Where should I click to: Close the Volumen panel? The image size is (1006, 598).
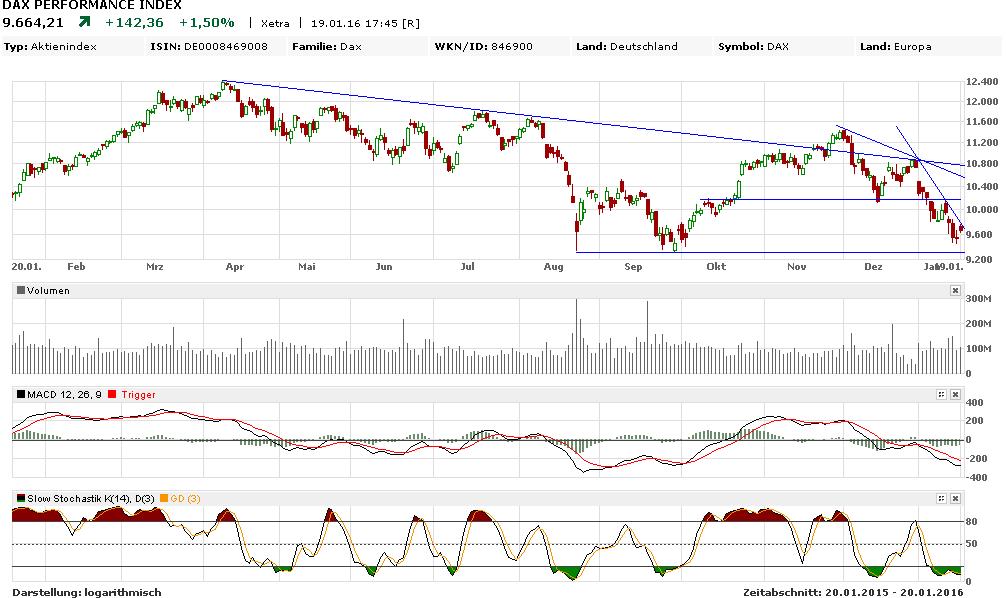coord(955,291)
